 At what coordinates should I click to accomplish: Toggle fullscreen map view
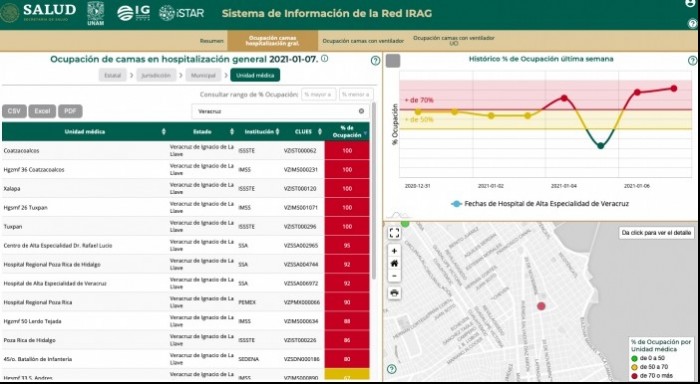pyautogui.click(x=394, y=233)
